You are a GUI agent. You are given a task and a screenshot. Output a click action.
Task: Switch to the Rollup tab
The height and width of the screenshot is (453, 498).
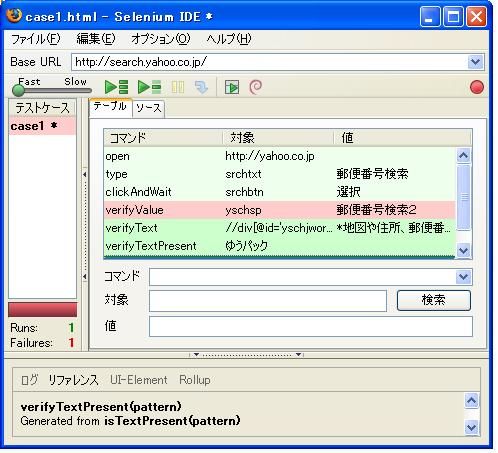point(195,380)
